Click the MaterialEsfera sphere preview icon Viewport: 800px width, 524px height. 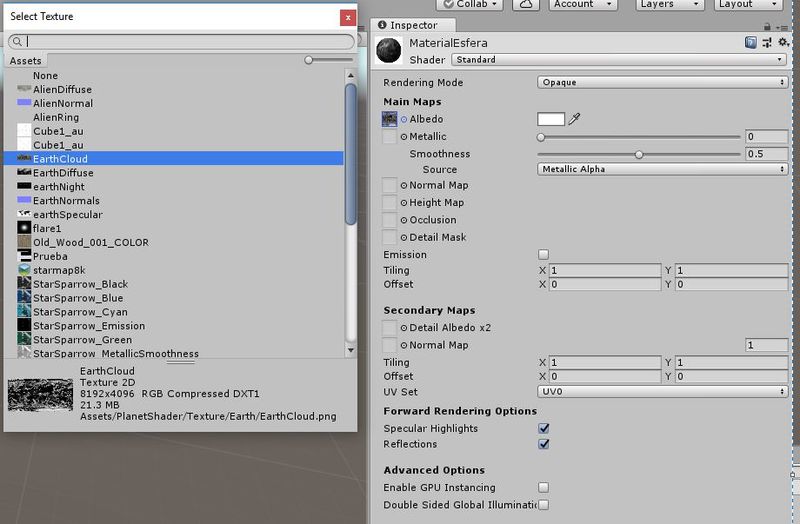(389, 51)
